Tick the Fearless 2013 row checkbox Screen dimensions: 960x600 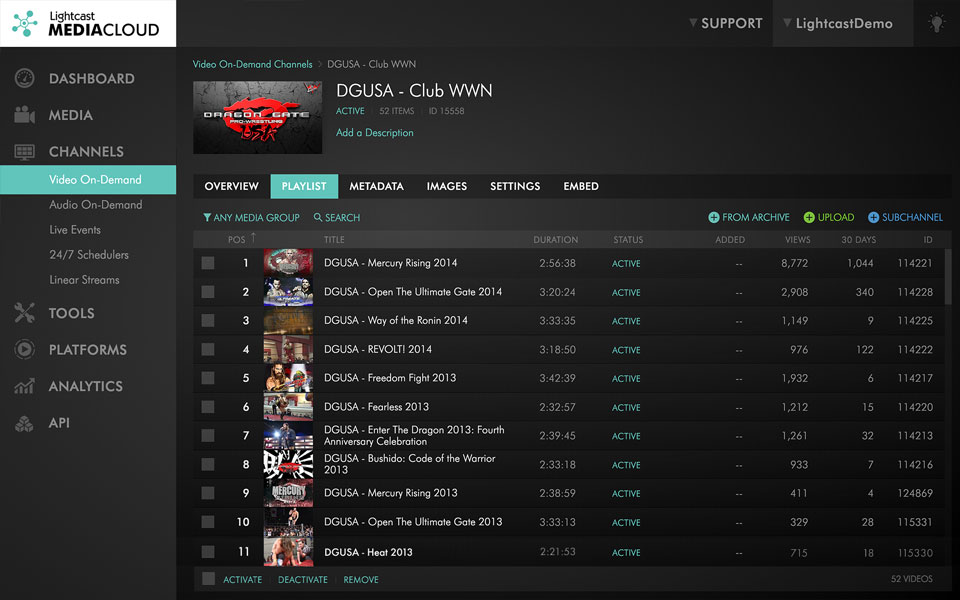pyautogui.click(x=208, y=407)
